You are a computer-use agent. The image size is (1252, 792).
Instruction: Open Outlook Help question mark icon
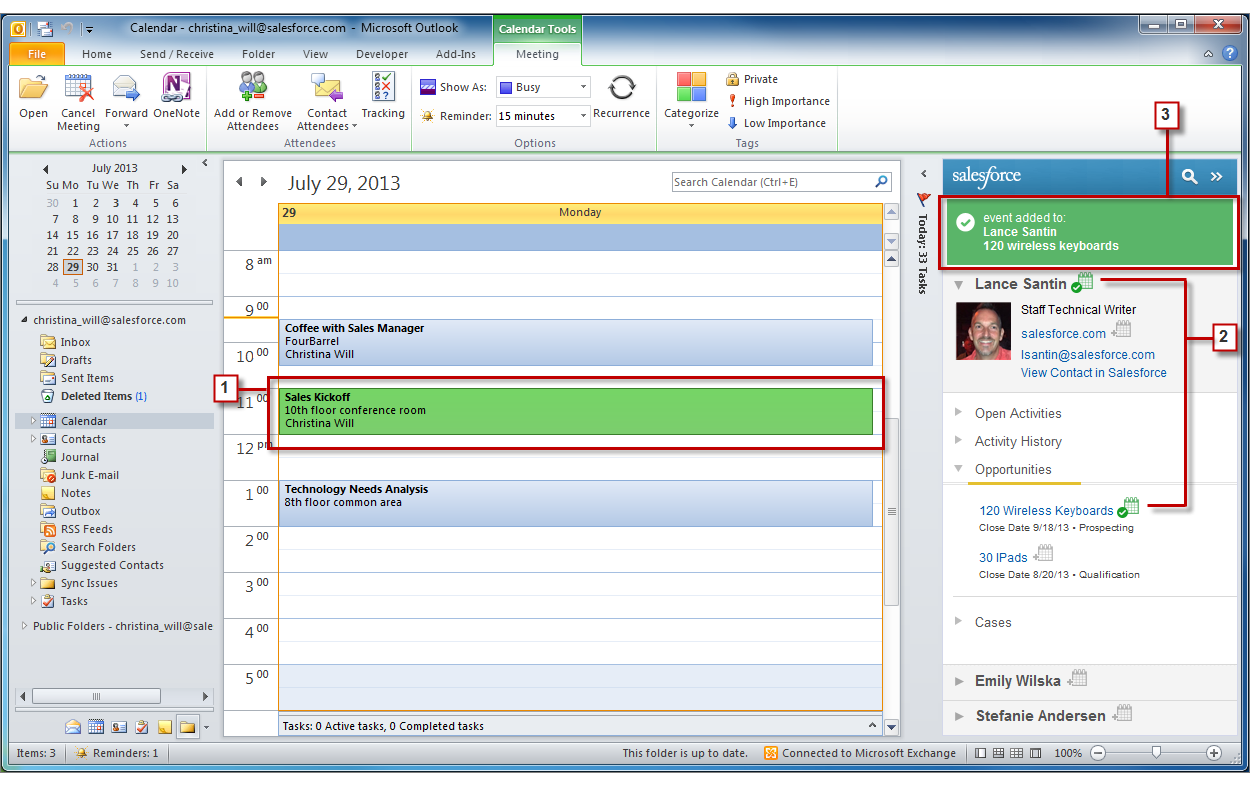coord(1229,54)
